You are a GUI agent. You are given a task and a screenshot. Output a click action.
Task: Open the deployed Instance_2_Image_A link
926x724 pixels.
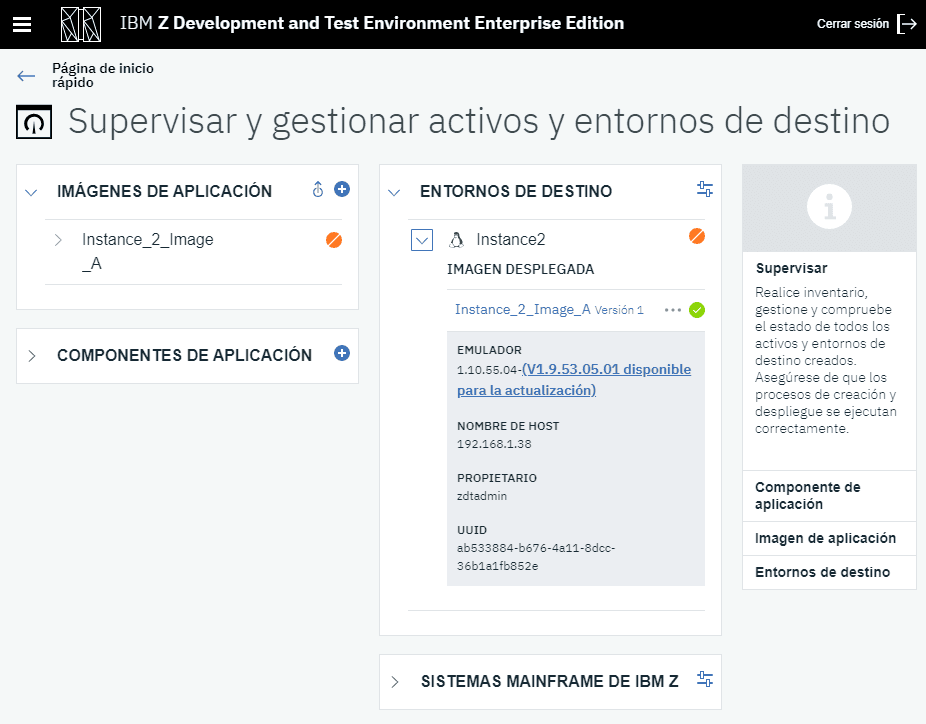(522, 310)
